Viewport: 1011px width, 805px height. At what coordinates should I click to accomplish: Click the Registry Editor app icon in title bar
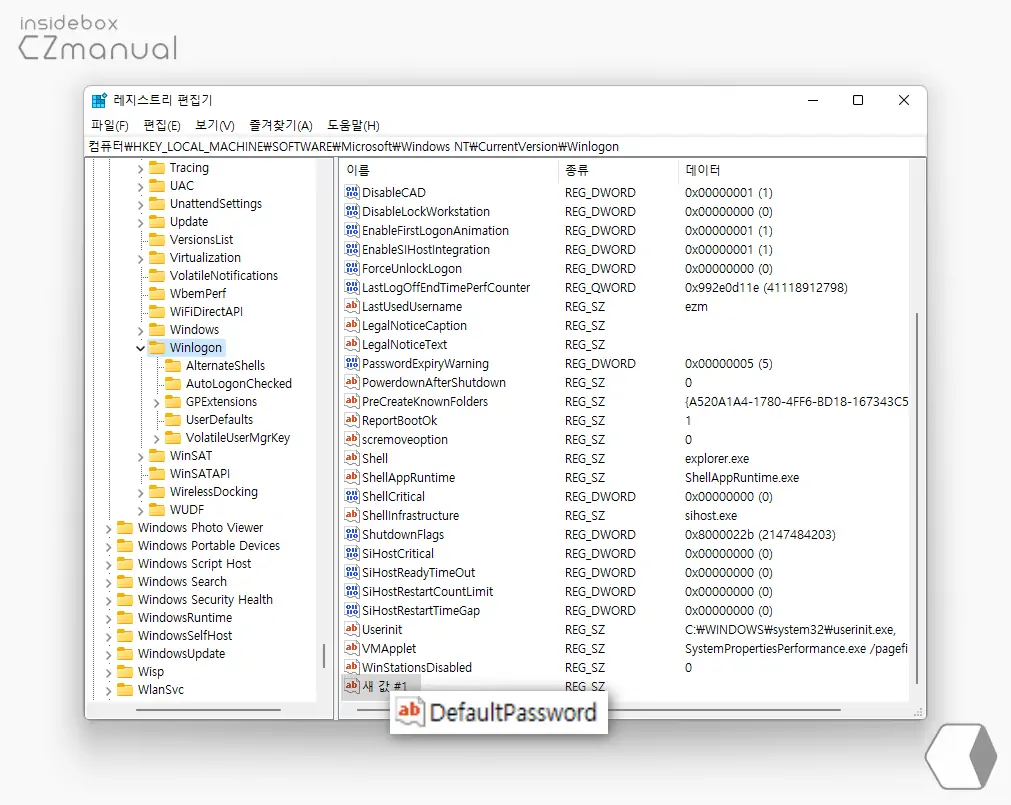pyautogui.click(x=99, y=100)
